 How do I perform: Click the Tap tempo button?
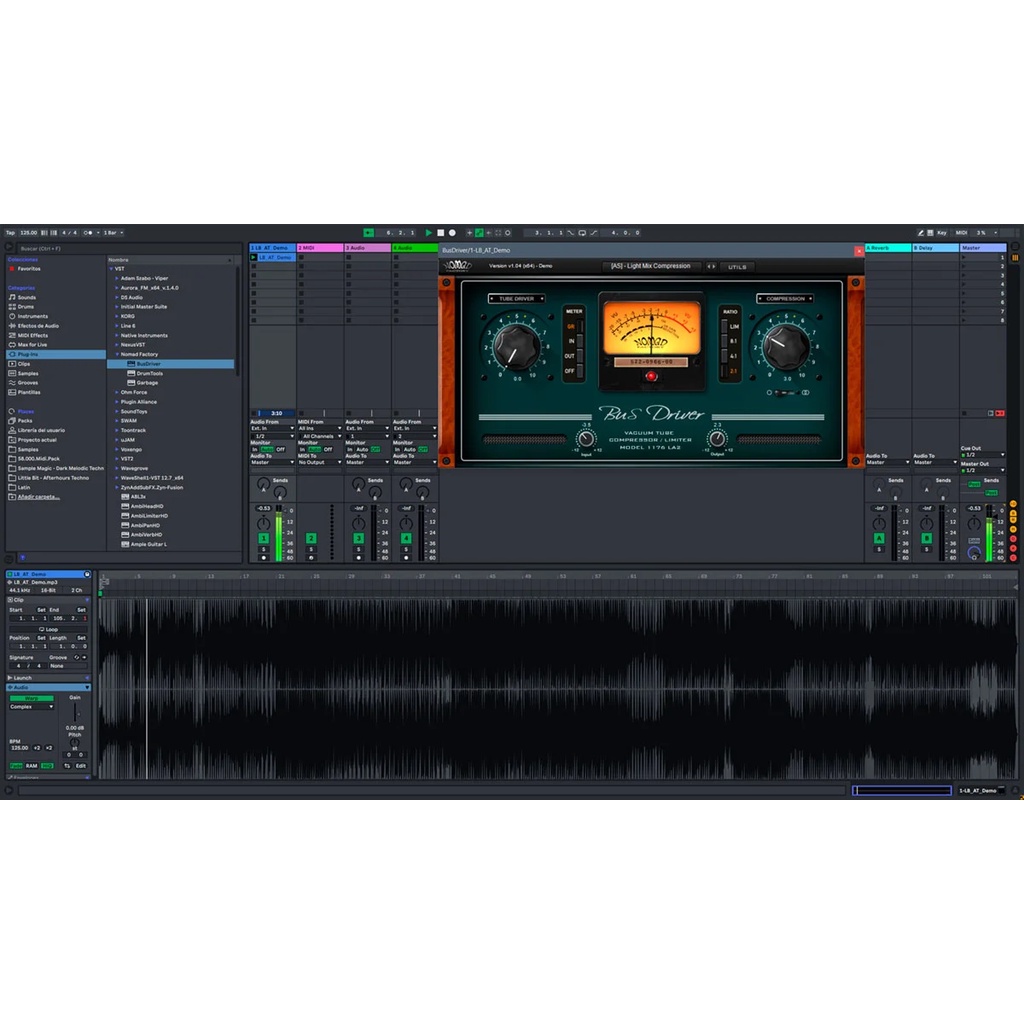[x=10, y=233]
